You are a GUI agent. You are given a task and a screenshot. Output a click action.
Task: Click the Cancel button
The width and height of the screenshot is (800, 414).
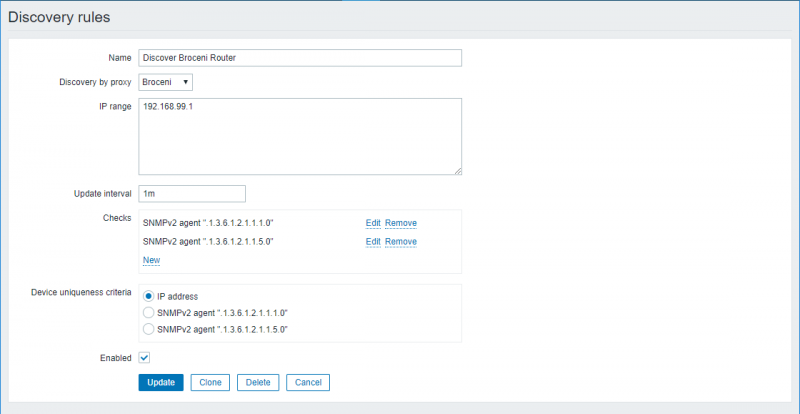pyautogui.click(x=308, y=382)
